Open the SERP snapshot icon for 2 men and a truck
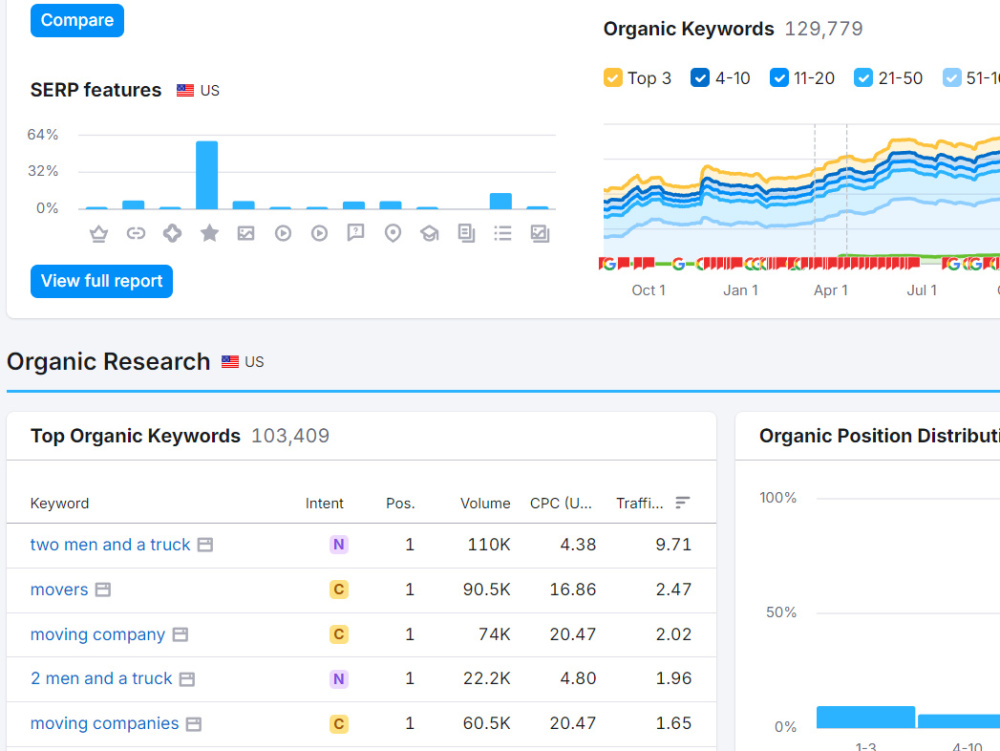Screen dimensions: 1000x751 pyautogui.click(x=187, y=679)
